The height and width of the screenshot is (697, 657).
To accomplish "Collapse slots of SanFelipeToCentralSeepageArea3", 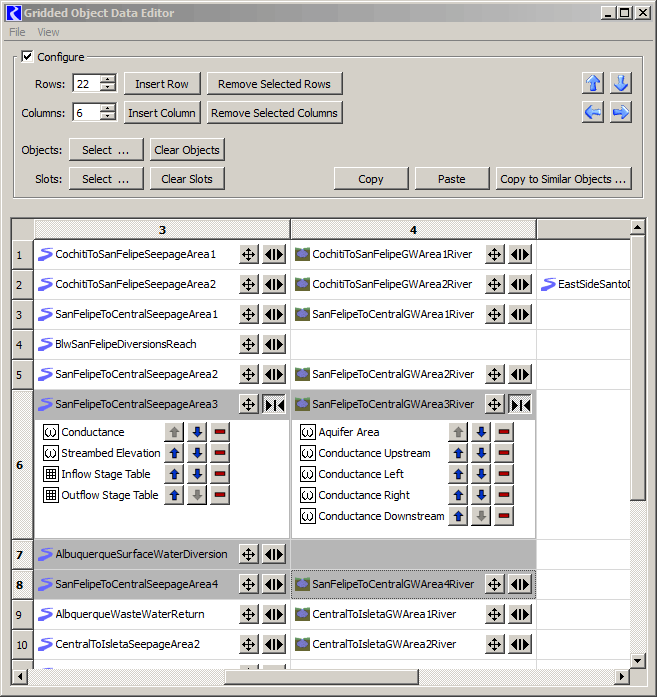I will tap(274, 405).
